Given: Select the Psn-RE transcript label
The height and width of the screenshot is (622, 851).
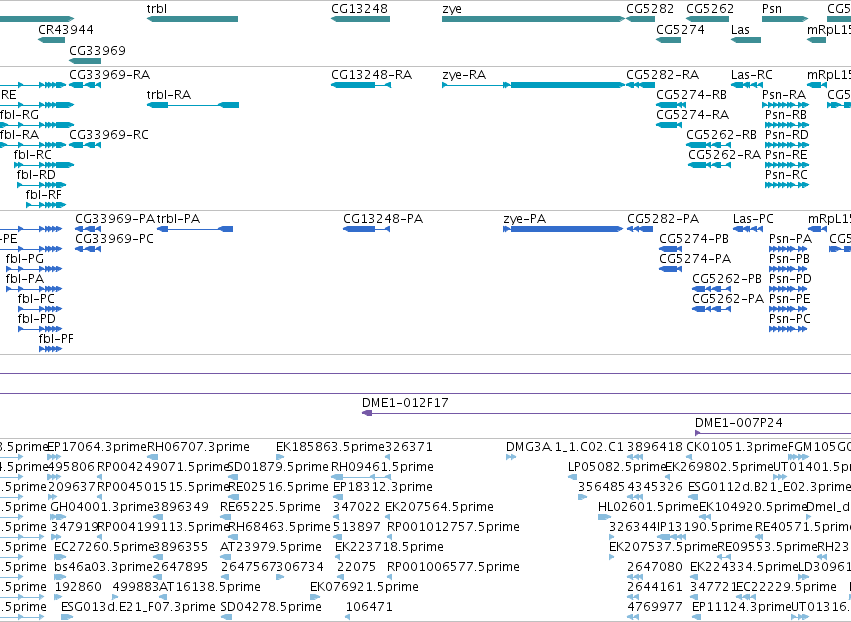Looking at the screenshot, I should [786, 155].
